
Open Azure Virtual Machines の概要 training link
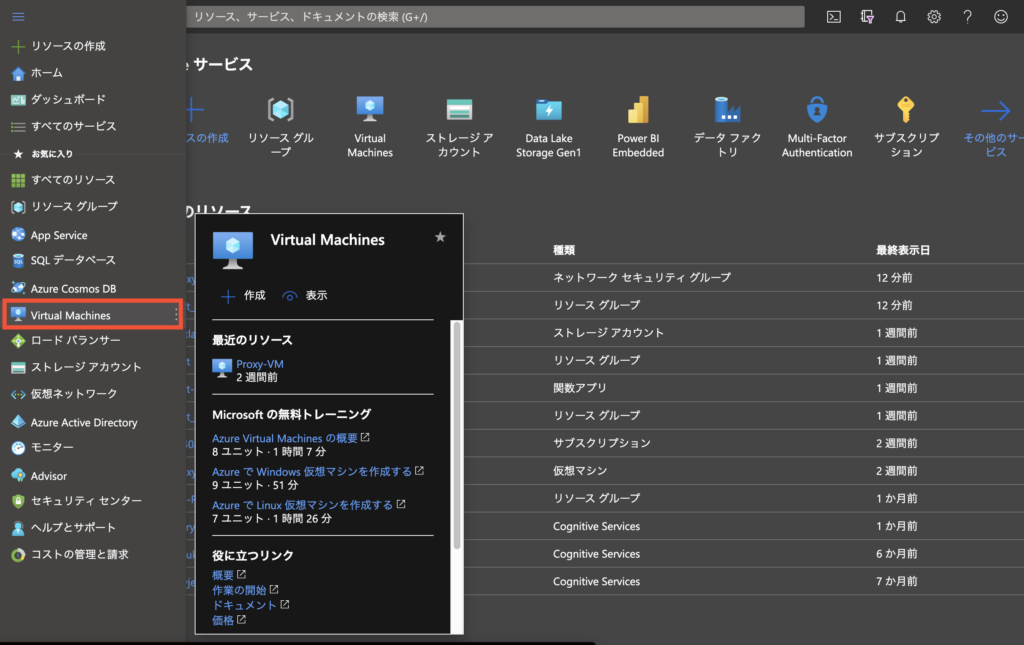pyautogui.click(x=285, y=438)
